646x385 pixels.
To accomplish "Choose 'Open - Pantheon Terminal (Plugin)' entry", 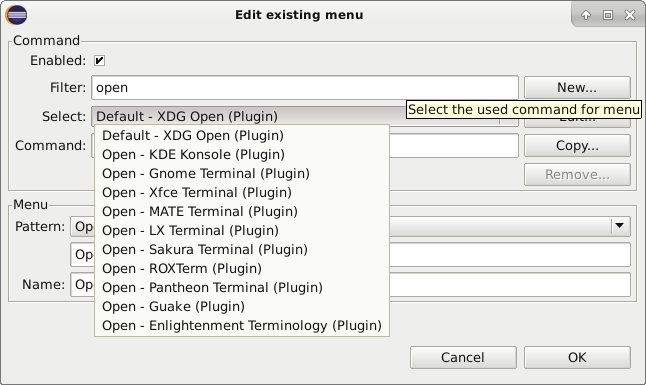I will 242,287.
